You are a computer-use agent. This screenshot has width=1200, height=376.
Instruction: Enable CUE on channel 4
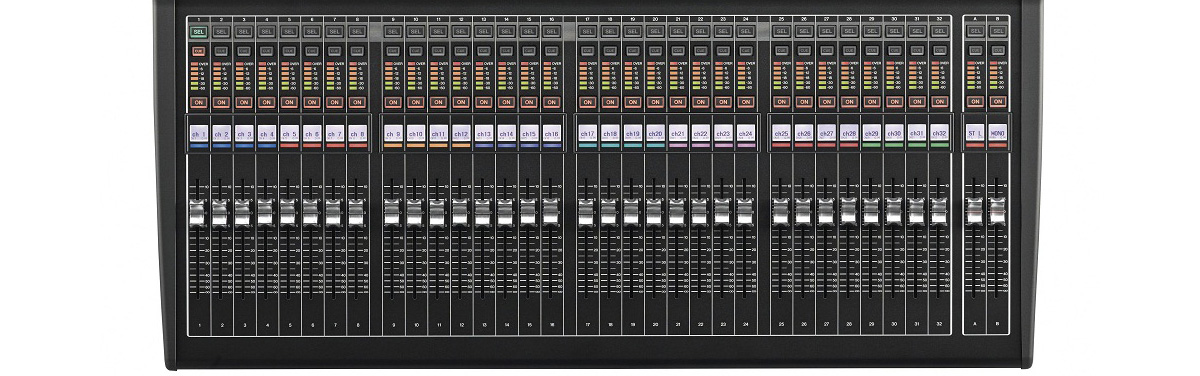click(x=266, y=50)
